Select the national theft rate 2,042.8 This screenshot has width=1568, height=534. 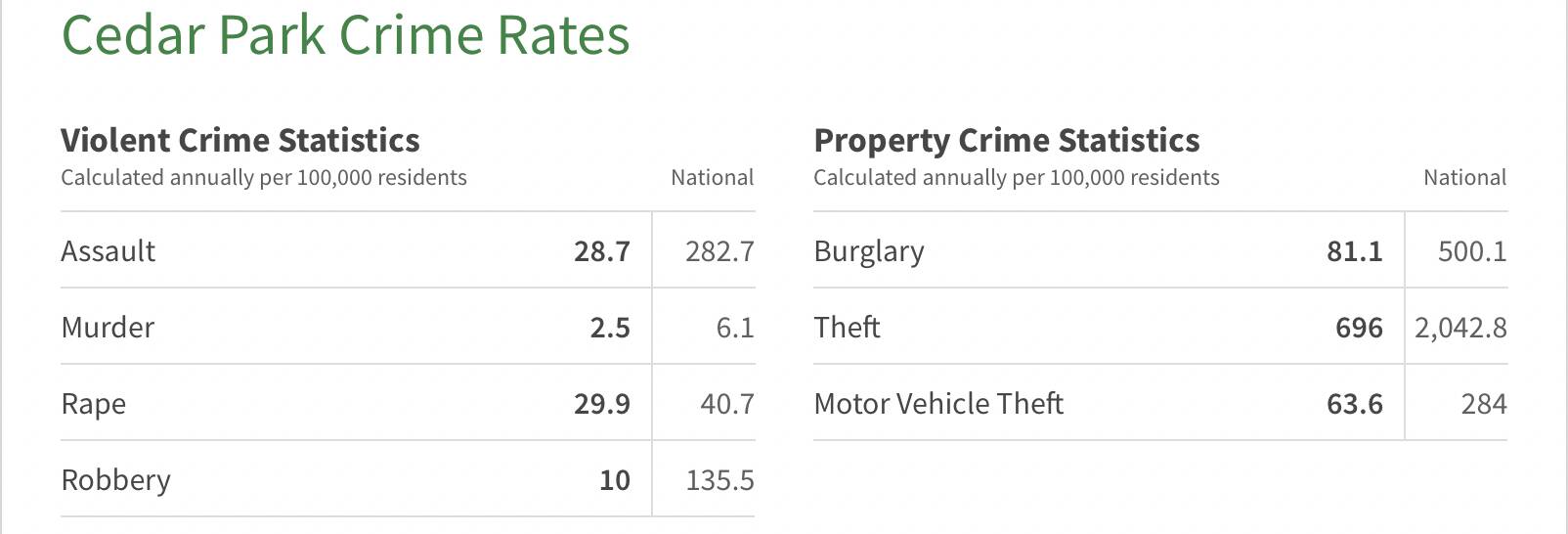(1460, 328)
